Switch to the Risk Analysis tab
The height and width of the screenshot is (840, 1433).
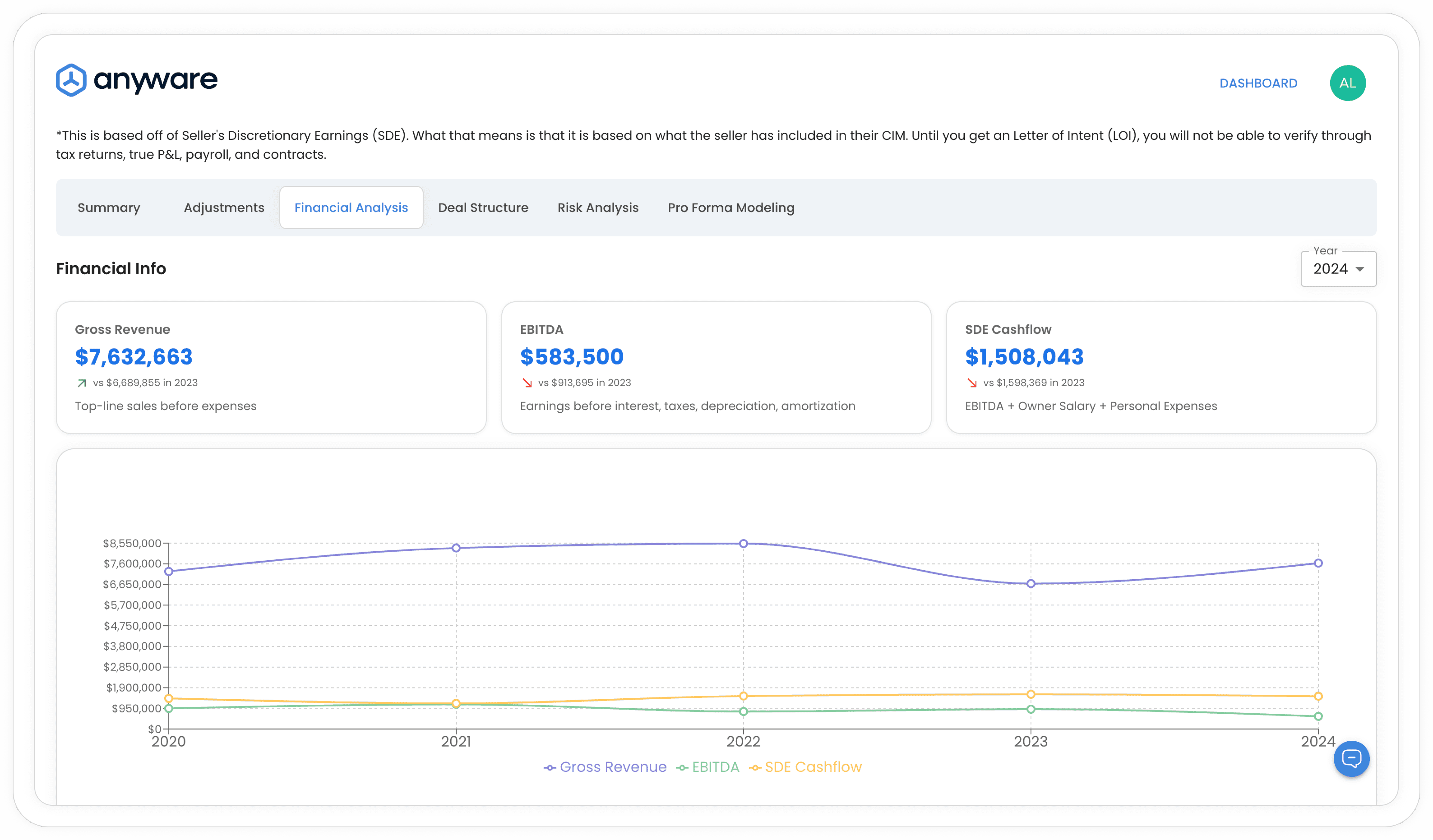click(598, 208)
